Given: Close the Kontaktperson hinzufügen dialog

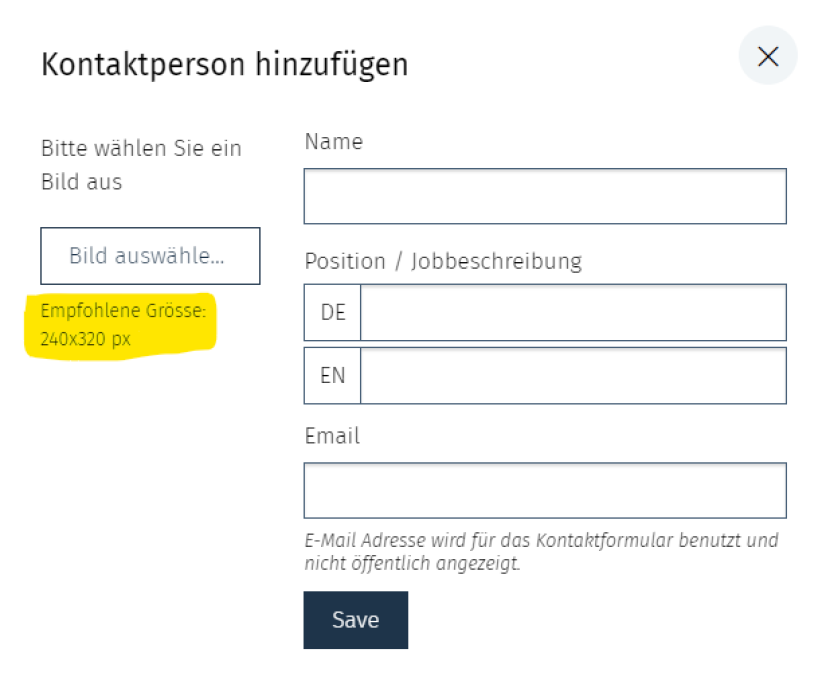Looking at the screenshot, I should pos(767,56).
